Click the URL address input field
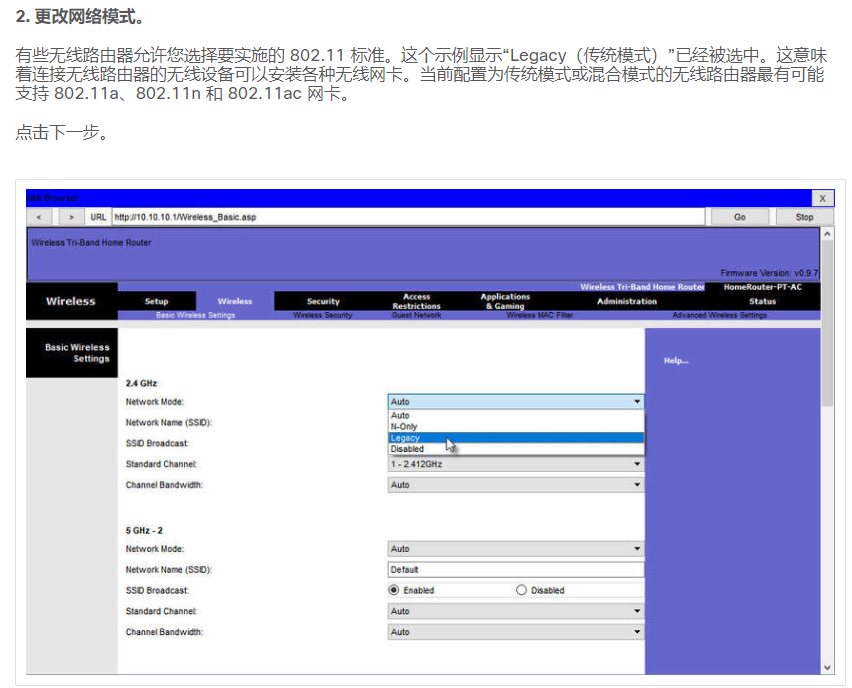Screen dimensions: 852x688 tap(407, 216)
